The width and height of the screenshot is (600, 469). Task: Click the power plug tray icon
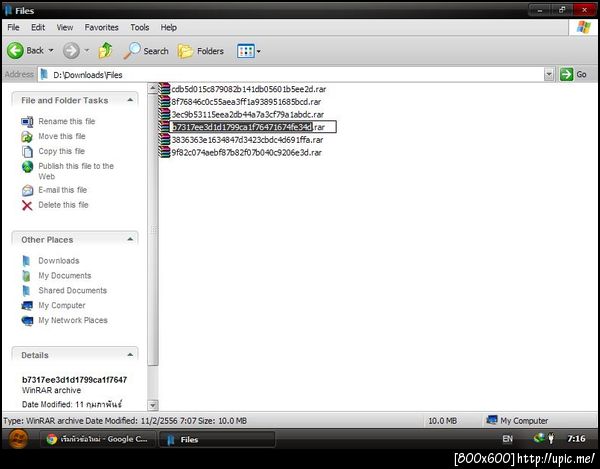(551, 438)
